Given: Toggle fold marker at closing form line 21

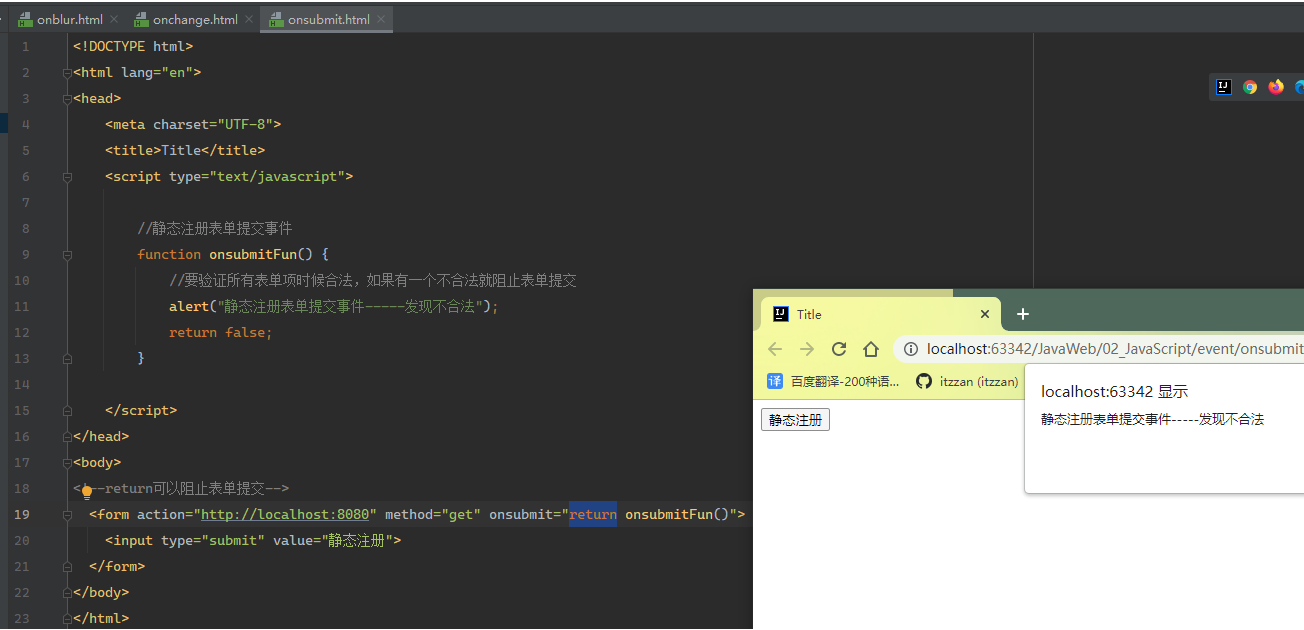Looking at the screenshot, I should point(67,566).
